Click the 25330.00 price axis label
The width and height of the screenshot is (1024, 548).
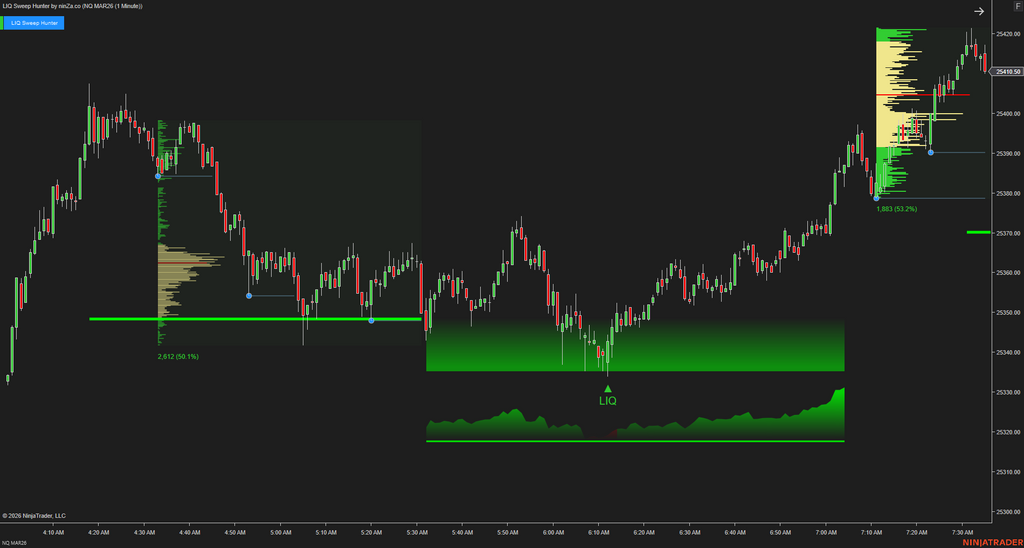click(1006, 393)
